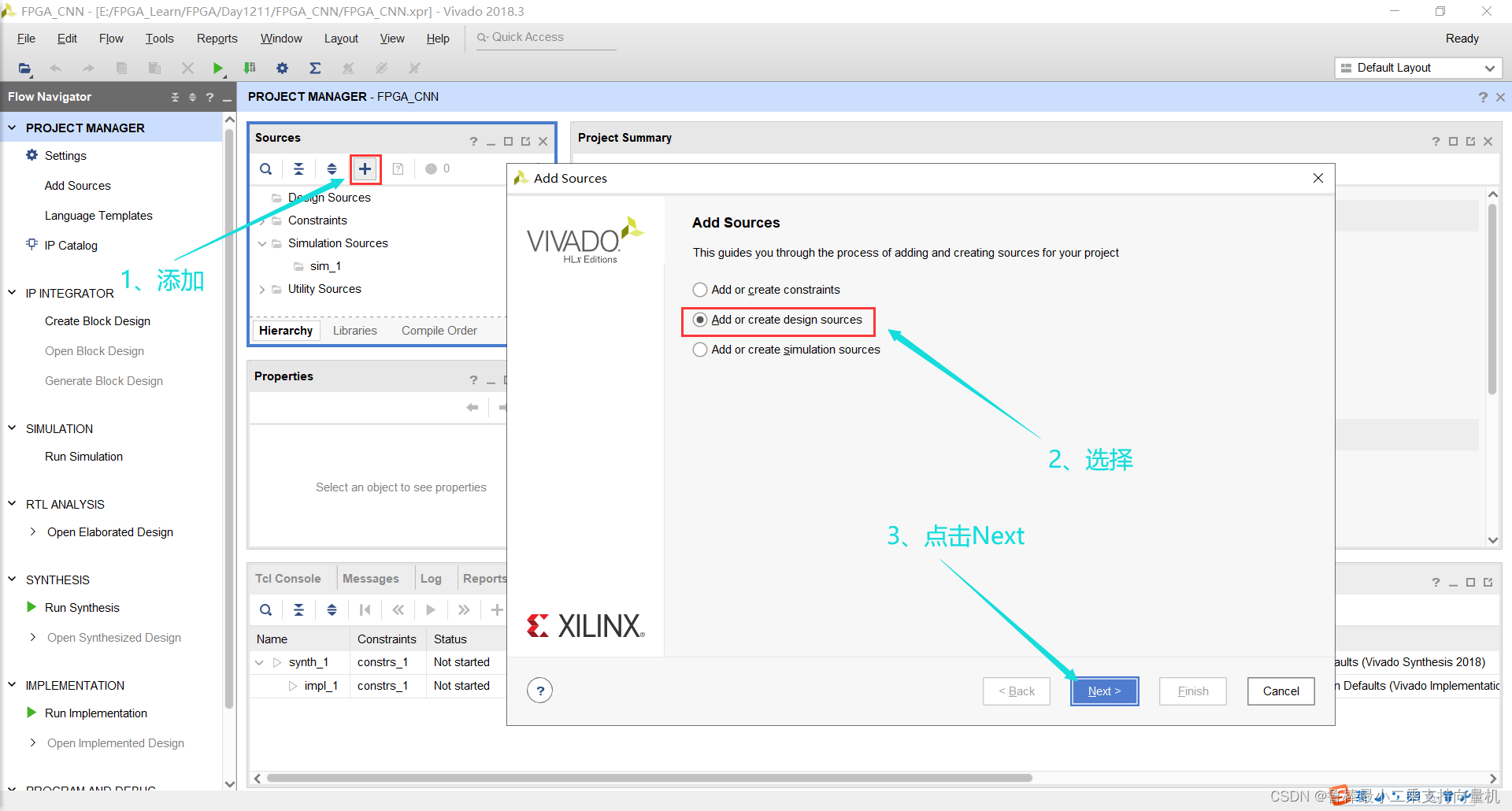
Task: Click Flow Navigator vertical scrollbar
Action: coord(229,417)
